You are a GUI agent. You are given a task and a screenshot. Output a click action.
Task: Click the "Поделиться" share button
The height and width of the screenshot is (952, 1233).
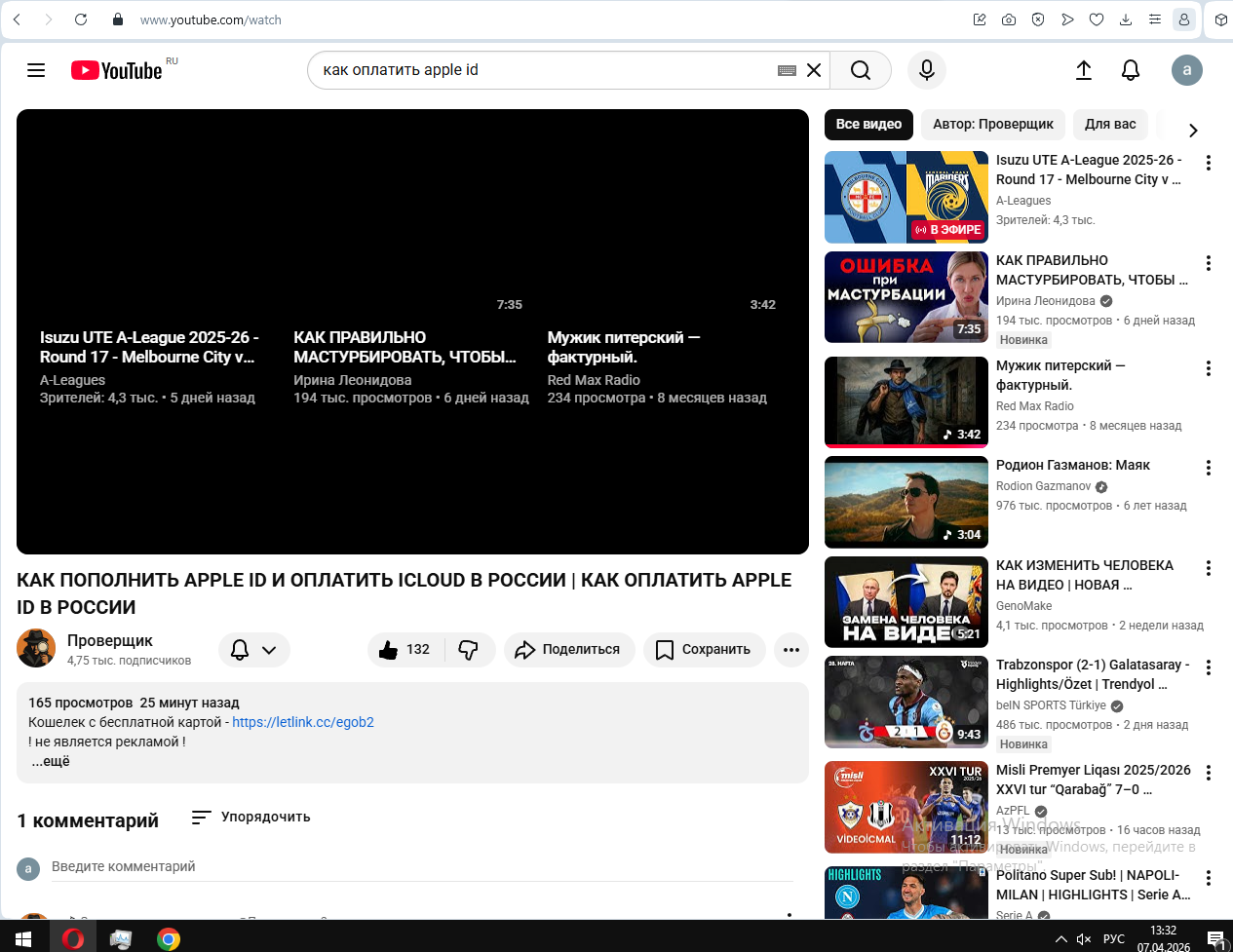(x=568, y=650)
